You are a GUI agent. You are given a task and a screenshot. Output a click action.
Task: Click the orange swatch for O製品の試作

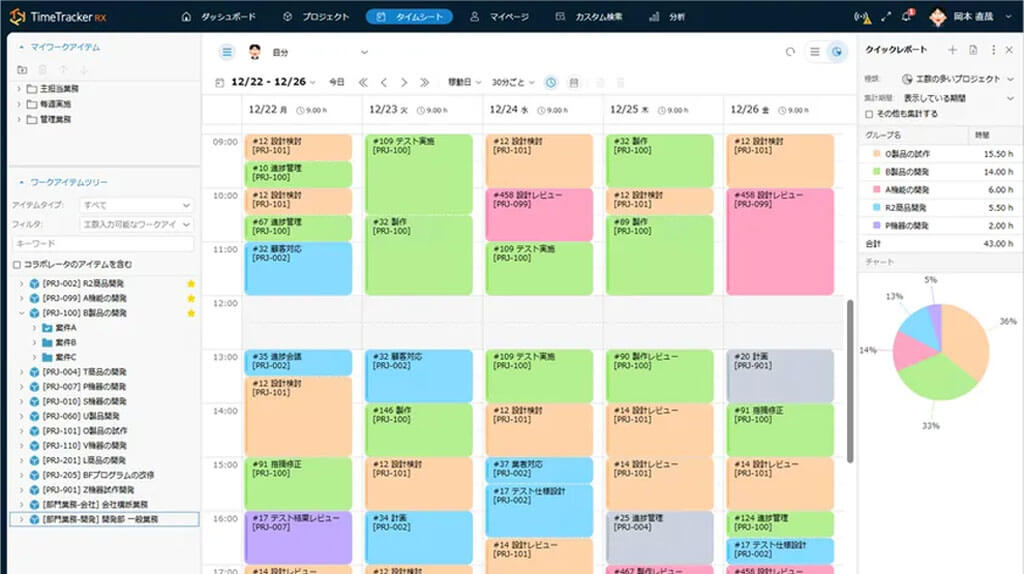click(x=877, y=154)
